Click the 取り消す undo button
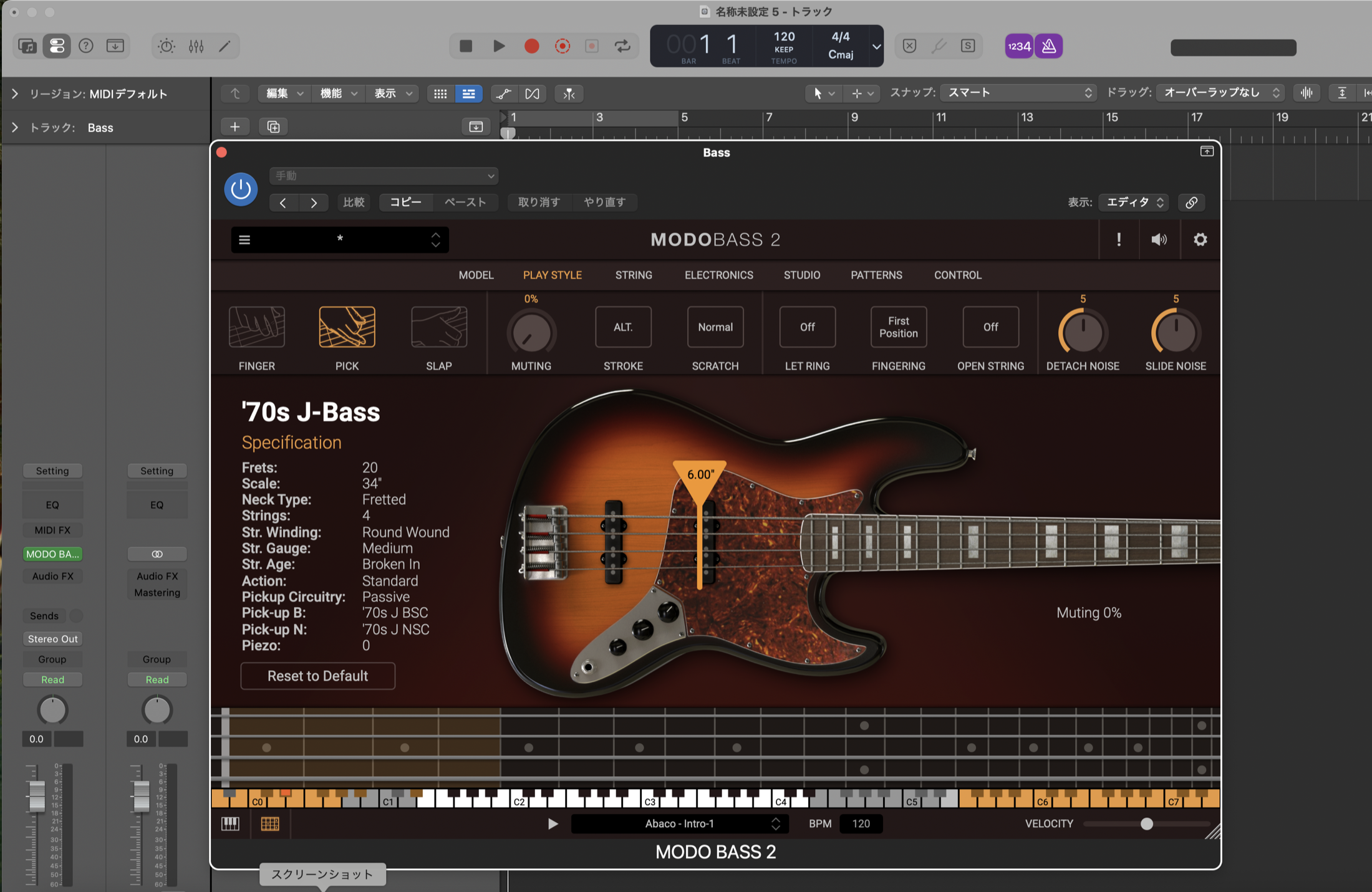The width and height of the screenshot is (1372, 892). click(x=539, y=203)
